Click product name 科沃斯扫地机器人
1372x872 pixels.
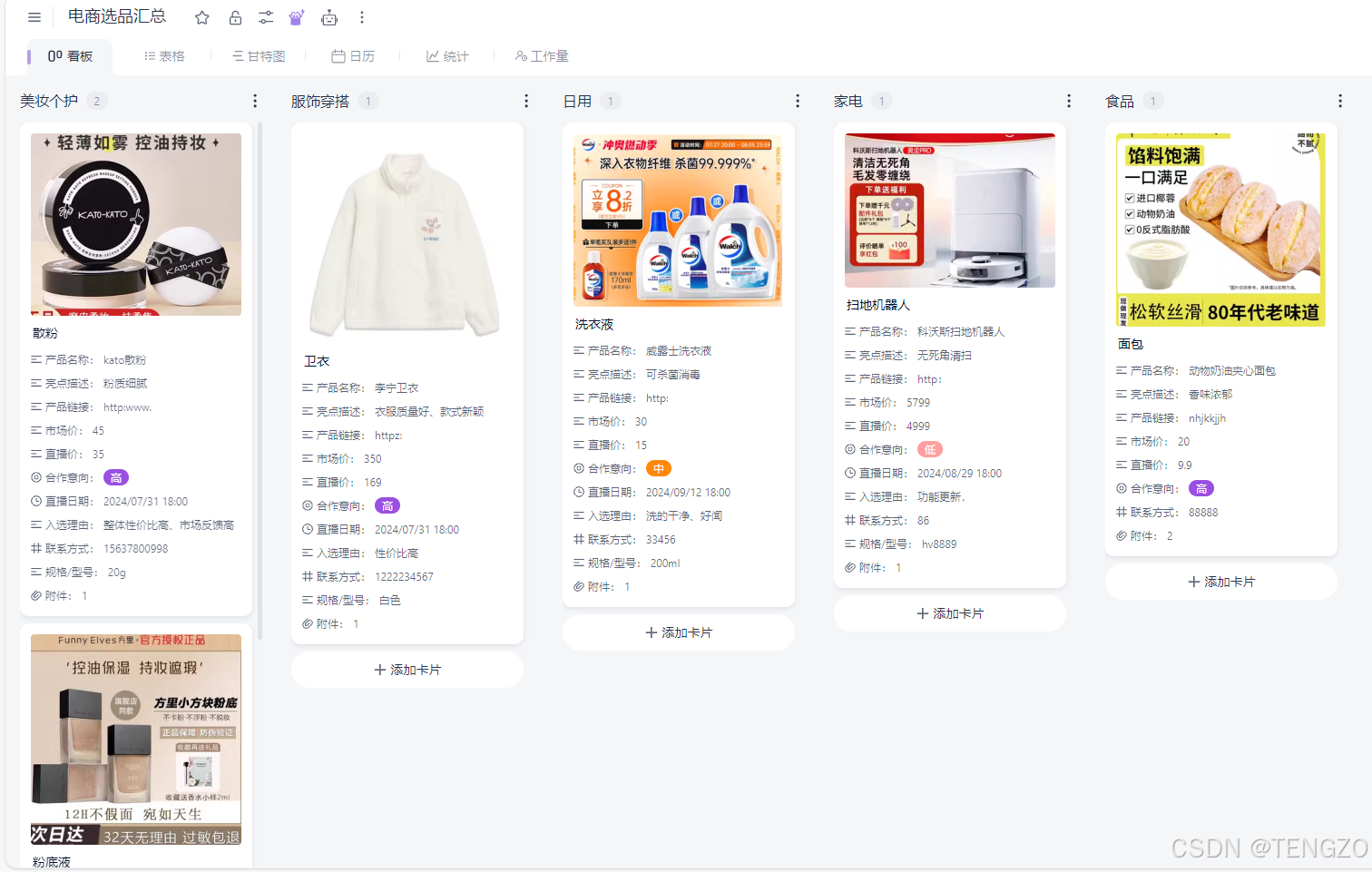point(961,331)
